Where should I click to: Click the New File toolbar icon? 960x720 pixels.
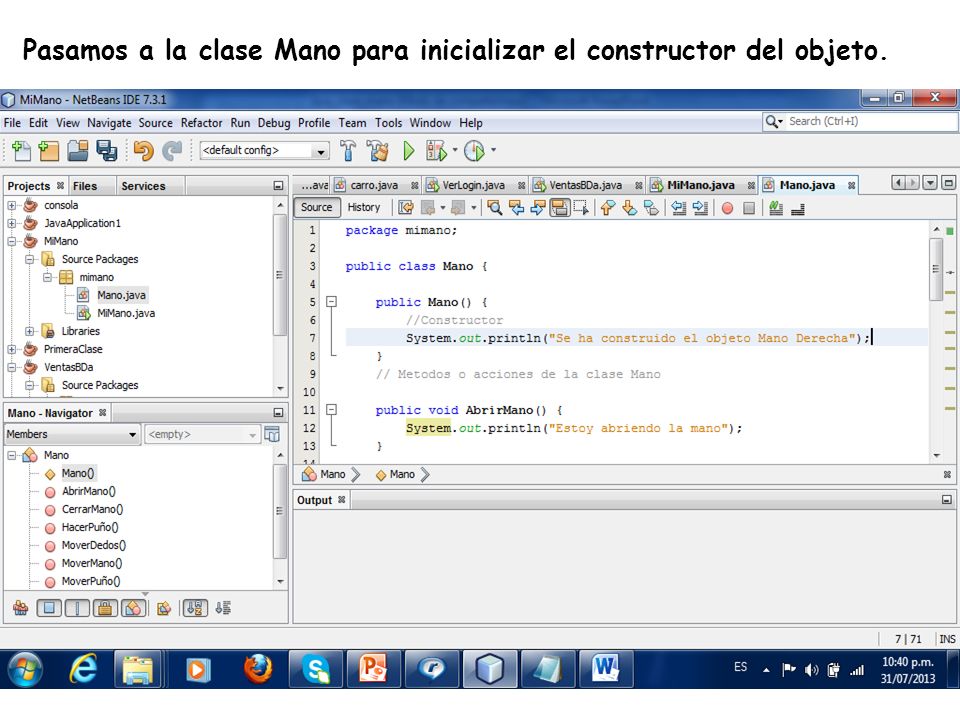click(22, 151)
